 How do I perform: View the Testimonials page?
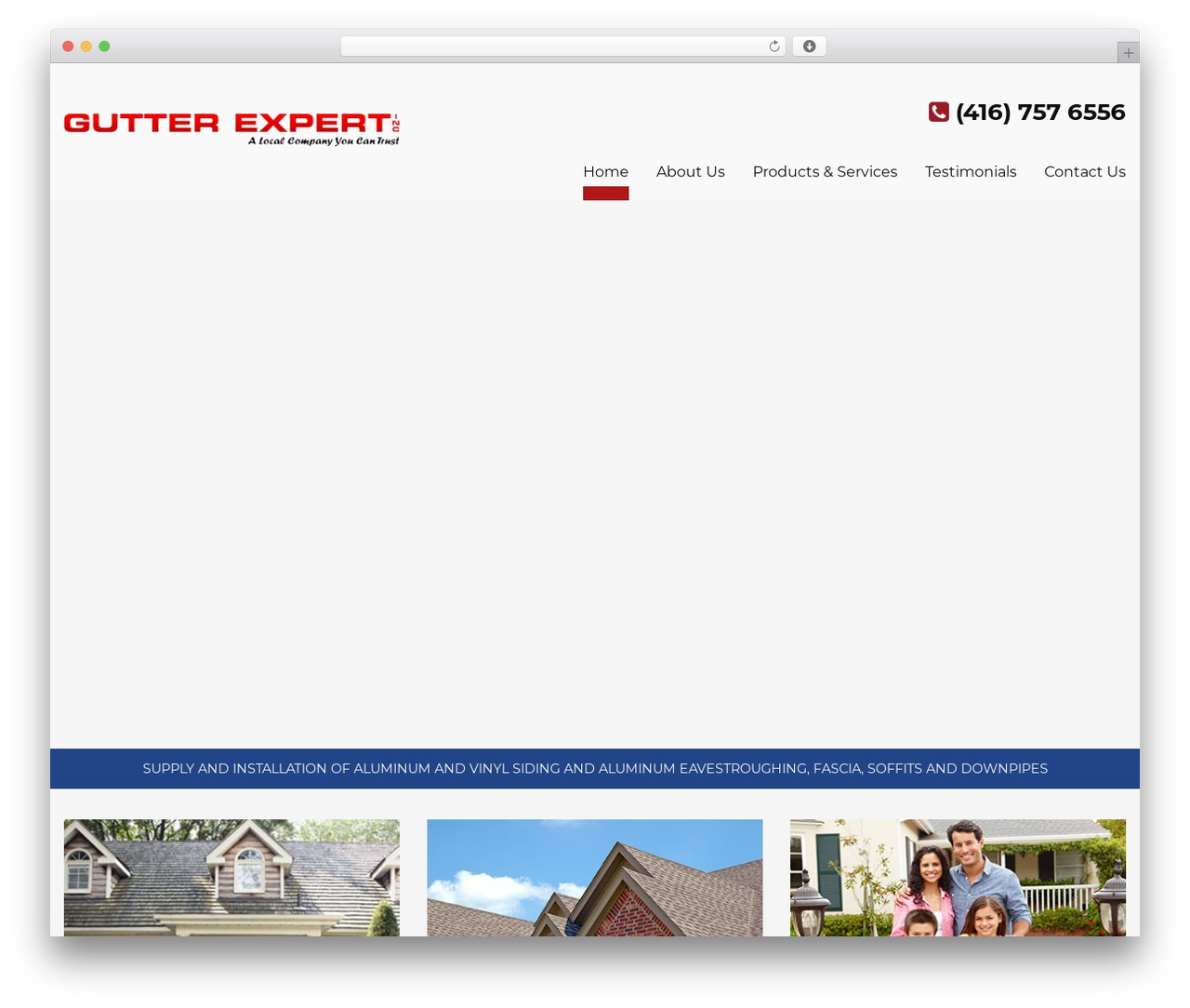pos(970,171)
